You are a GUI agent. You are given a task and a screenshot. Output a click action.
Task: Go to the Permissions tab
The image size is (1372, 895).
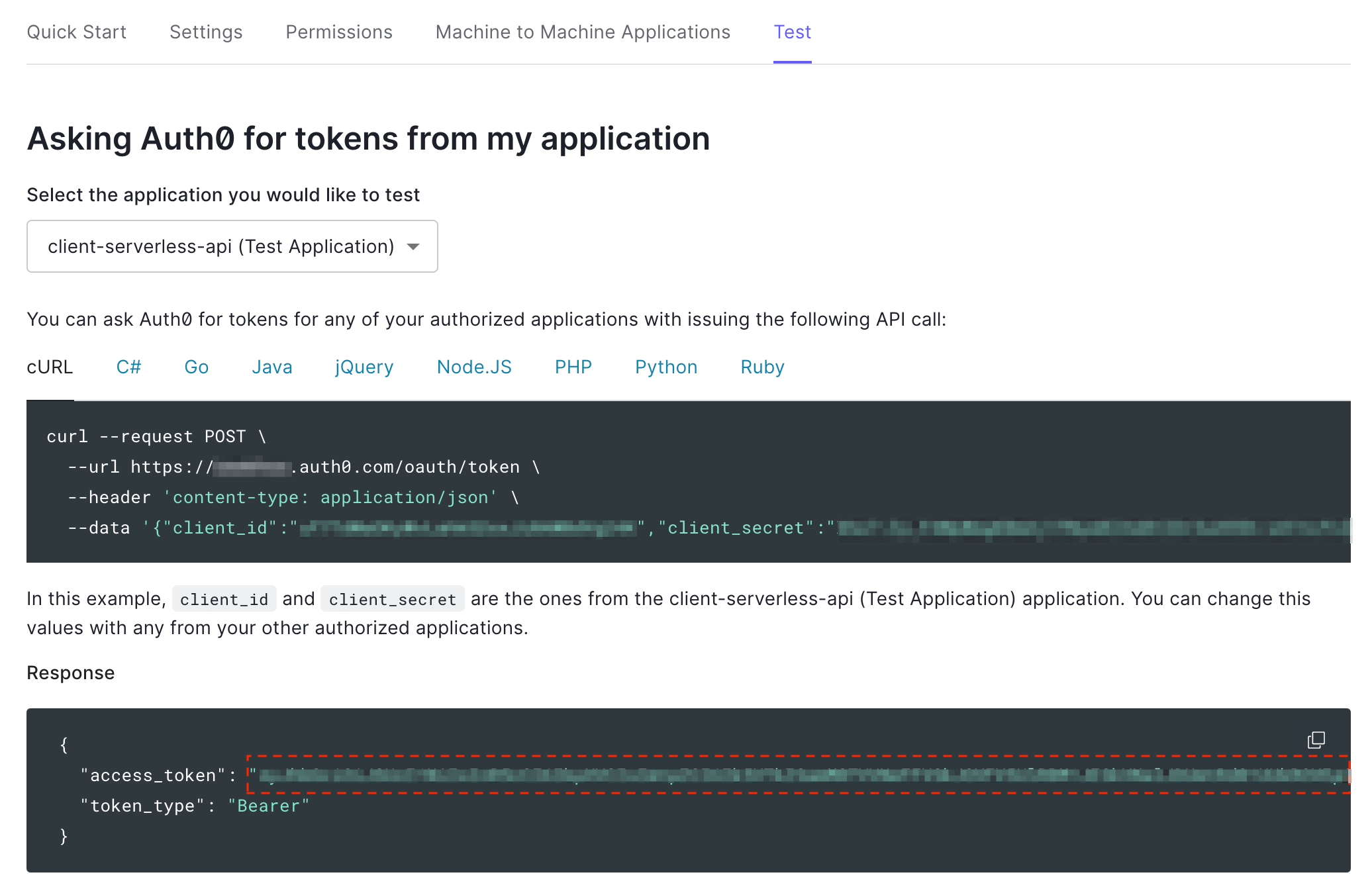339,32
